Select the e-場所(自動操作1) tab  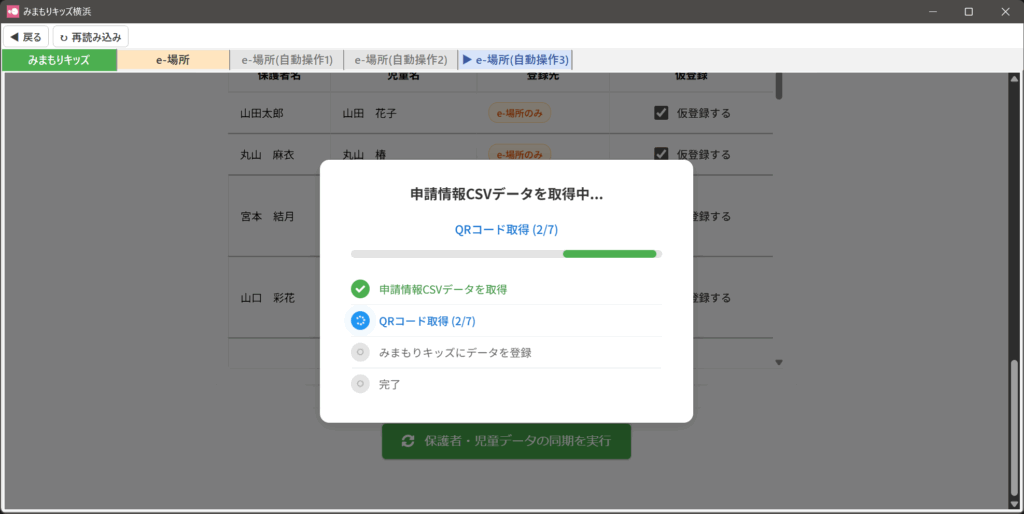(x=287, y=60)
